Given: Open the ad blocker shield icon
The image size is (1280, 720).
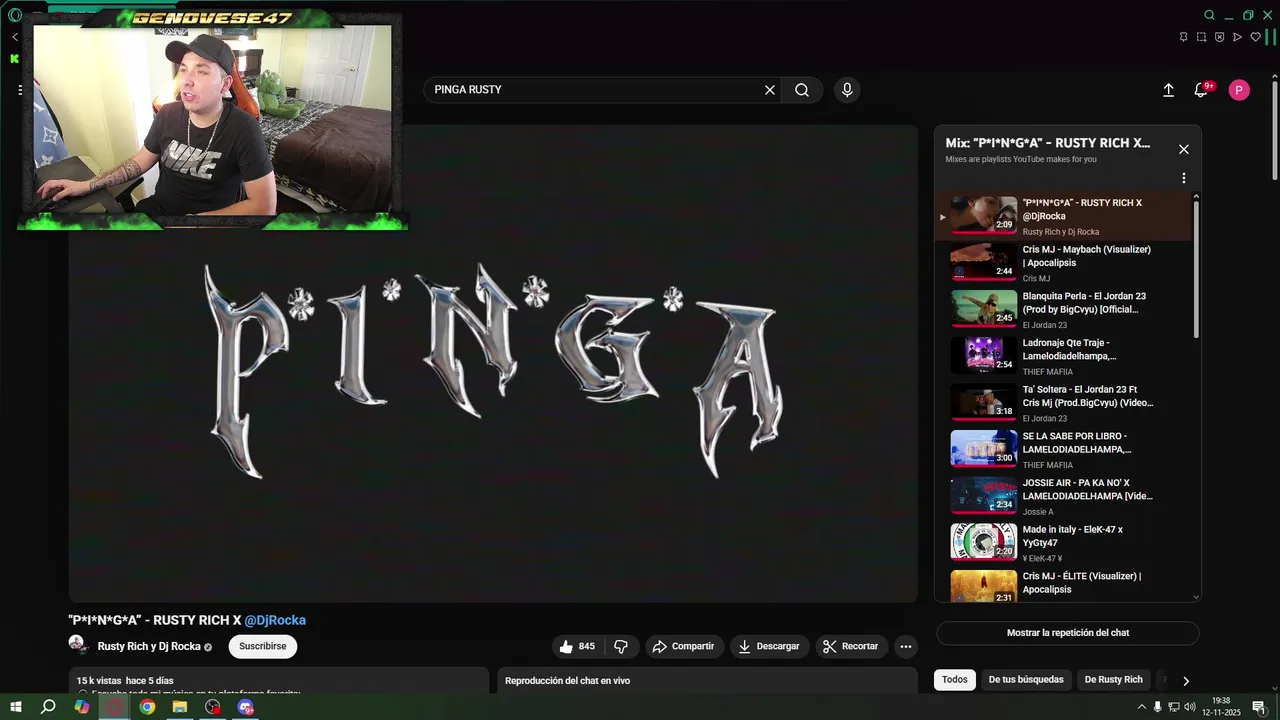Looking at the screenshot, I should click(1219, 37).
